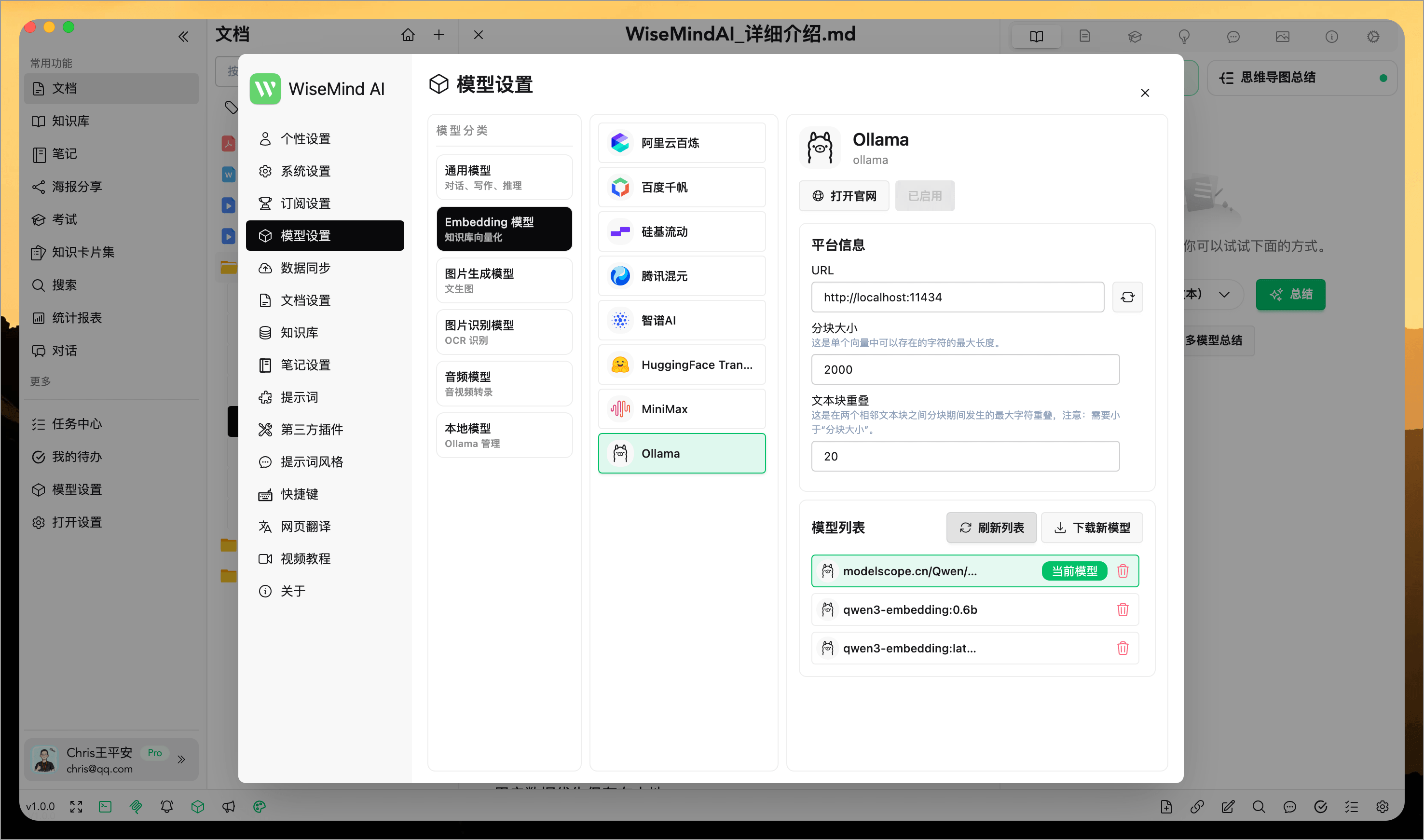Select the MiniMax provider

(x=682, y=409)
